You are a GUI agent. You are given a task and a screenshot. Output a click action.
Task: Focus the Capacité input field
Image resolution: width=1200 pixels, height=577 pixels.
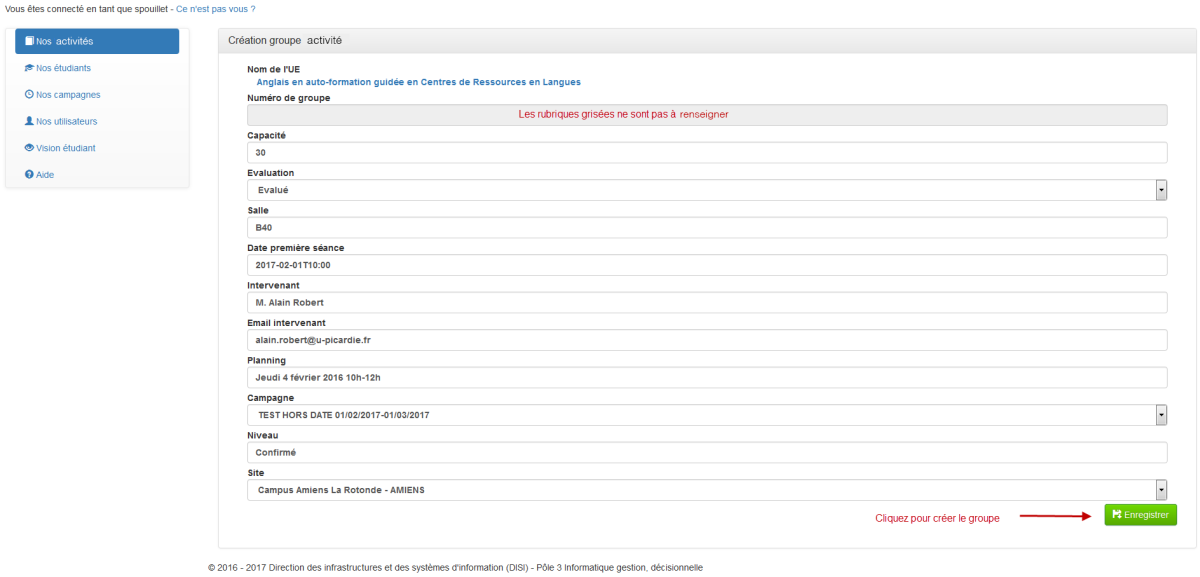(x=706, y=152)
